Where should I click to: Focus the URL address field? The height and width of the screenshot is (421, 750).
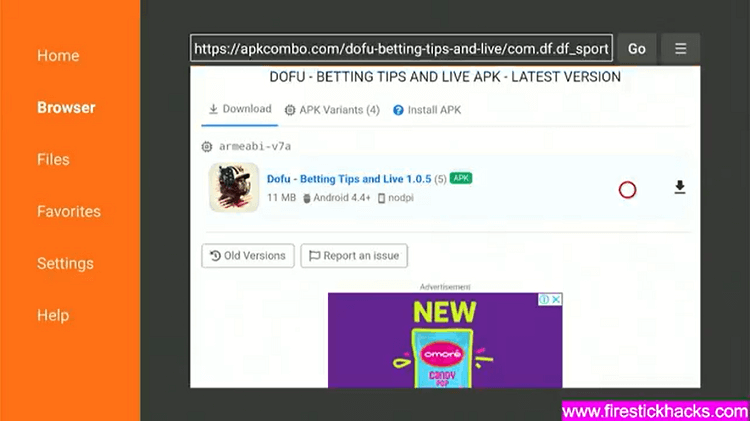coord(401,48)
